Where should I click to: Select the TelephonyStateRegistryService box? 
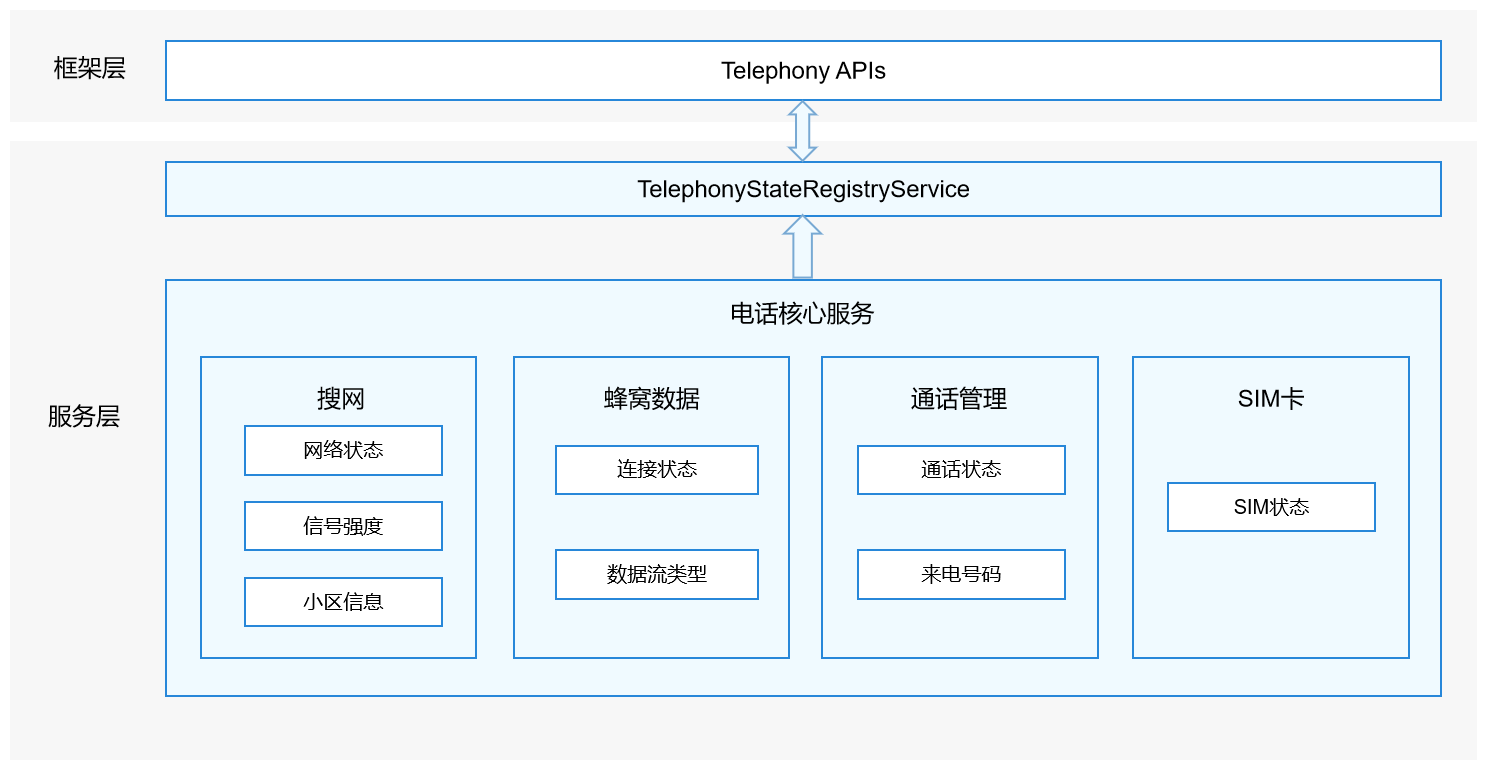(803, 189)
